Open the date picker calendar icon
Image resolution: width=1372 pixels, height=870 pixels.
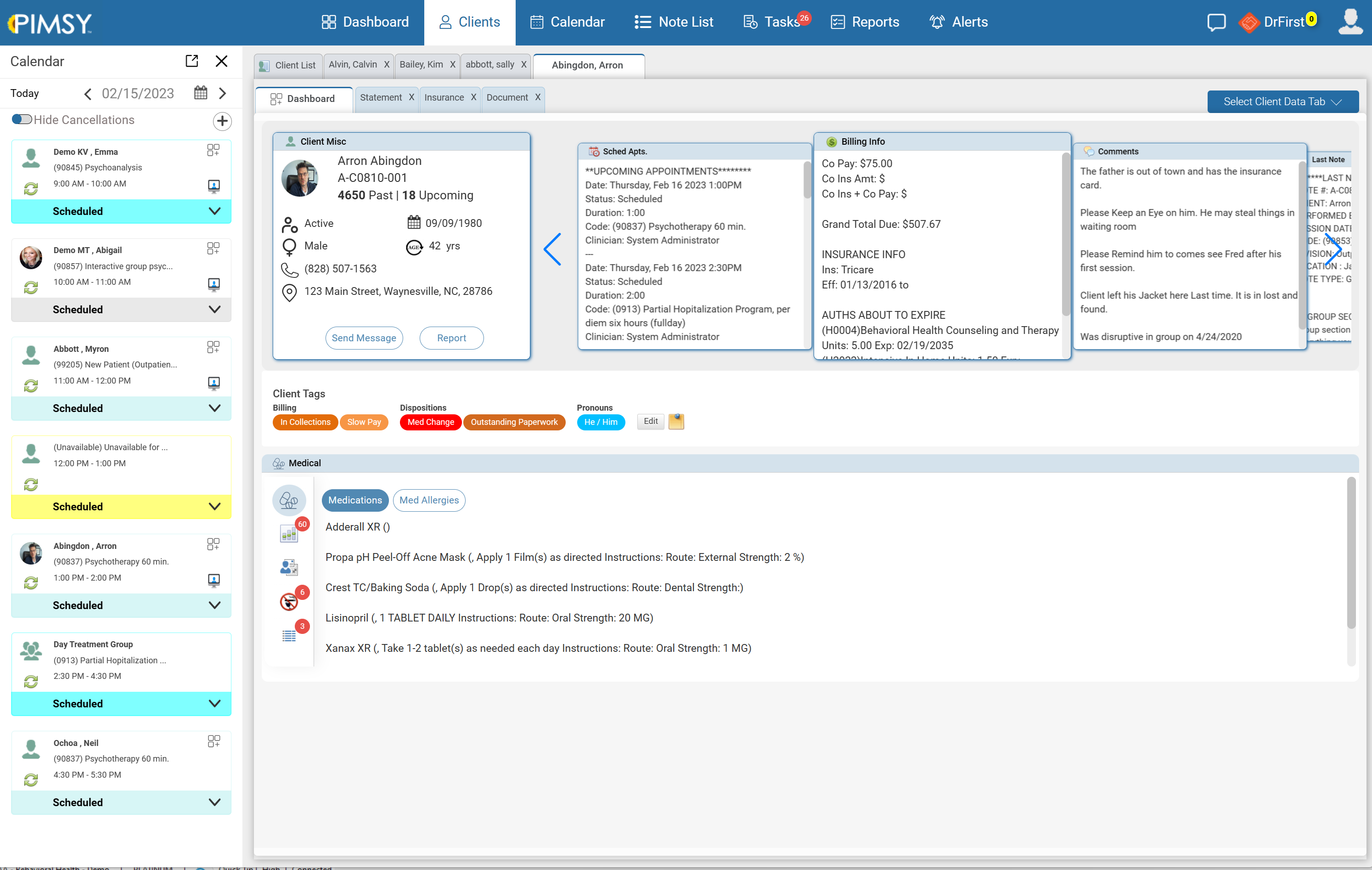pos(200,93)
